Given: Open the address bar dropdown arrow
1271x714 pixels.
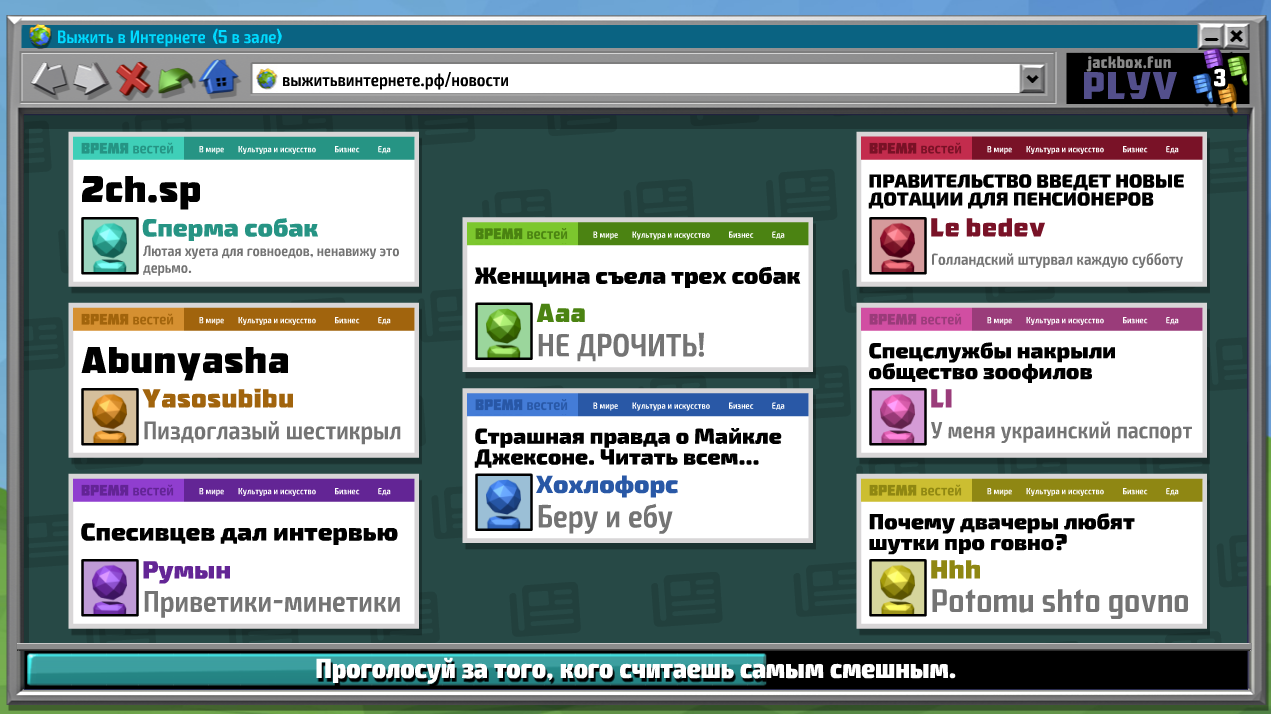Looking at the screenshot, I should (1032, 79).
